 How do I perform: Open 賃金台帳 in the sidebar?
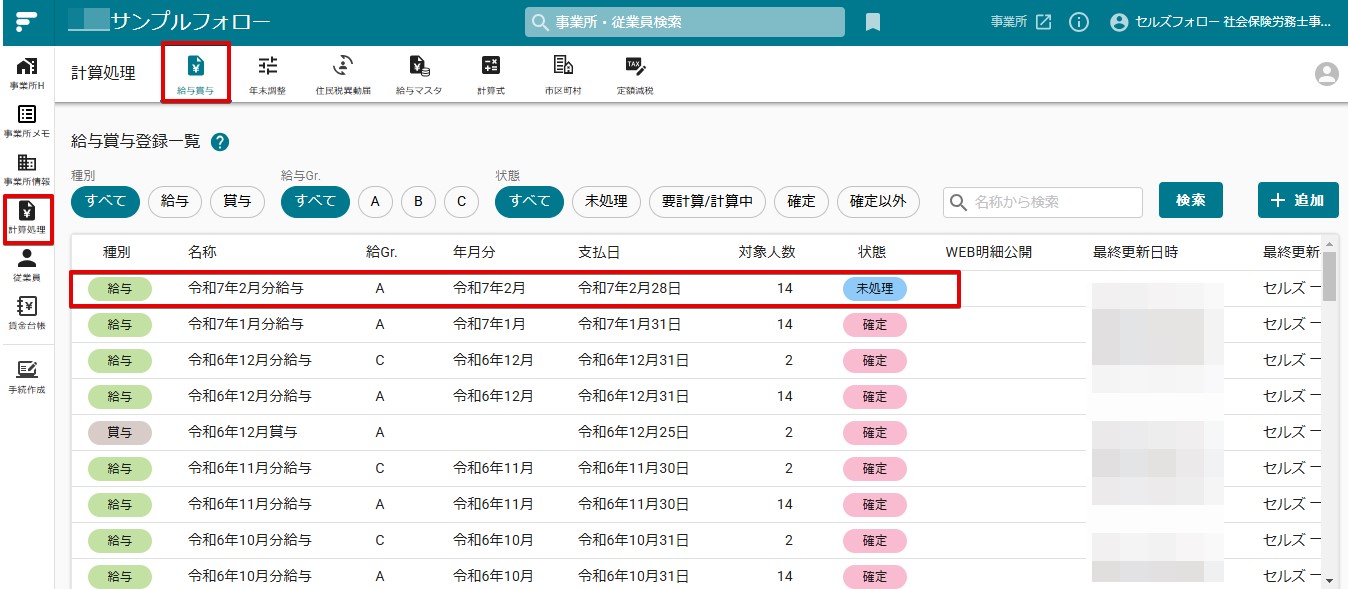[27, 313]
